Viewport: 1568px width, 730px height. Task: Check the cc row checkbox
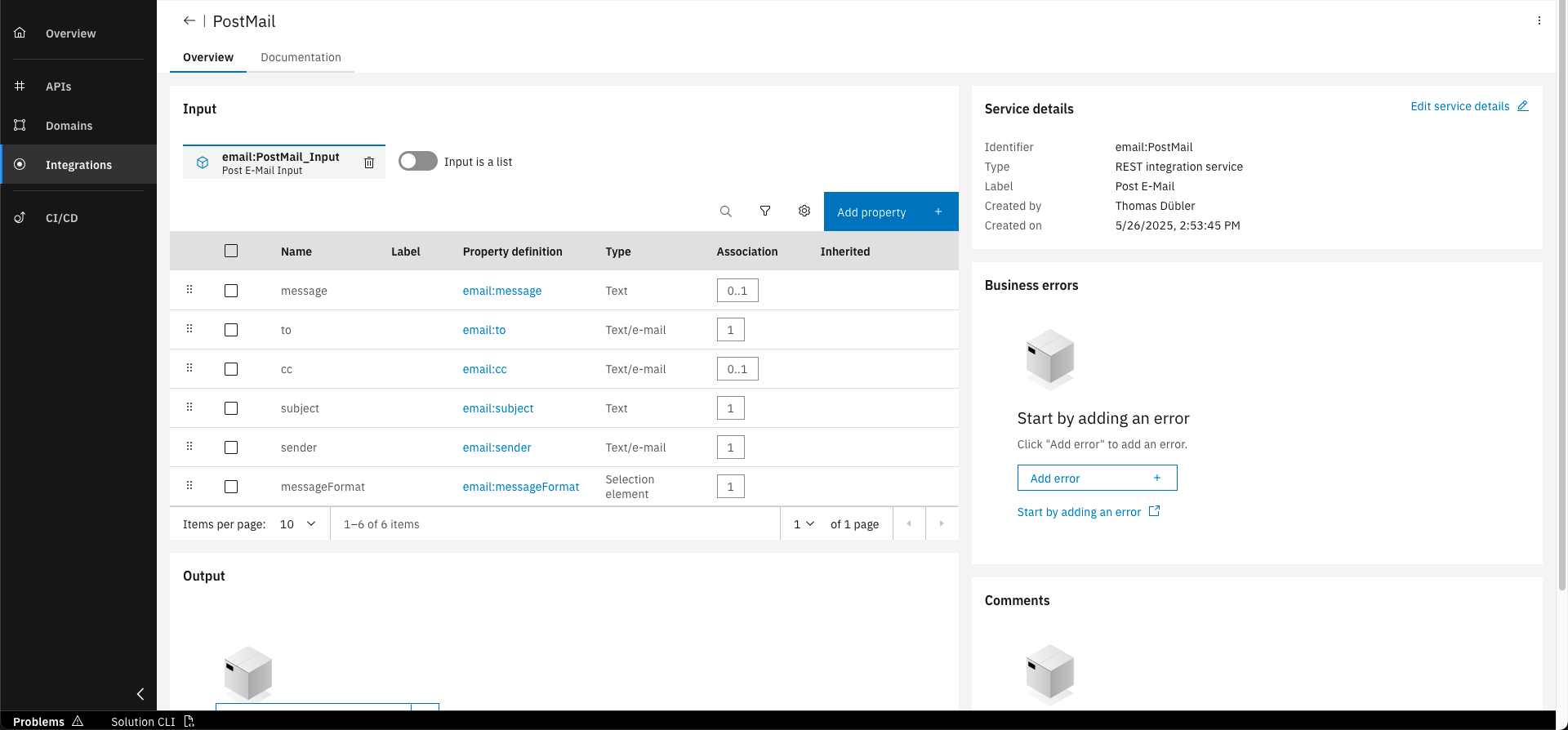pyautogui.click(x=231, y=369)
